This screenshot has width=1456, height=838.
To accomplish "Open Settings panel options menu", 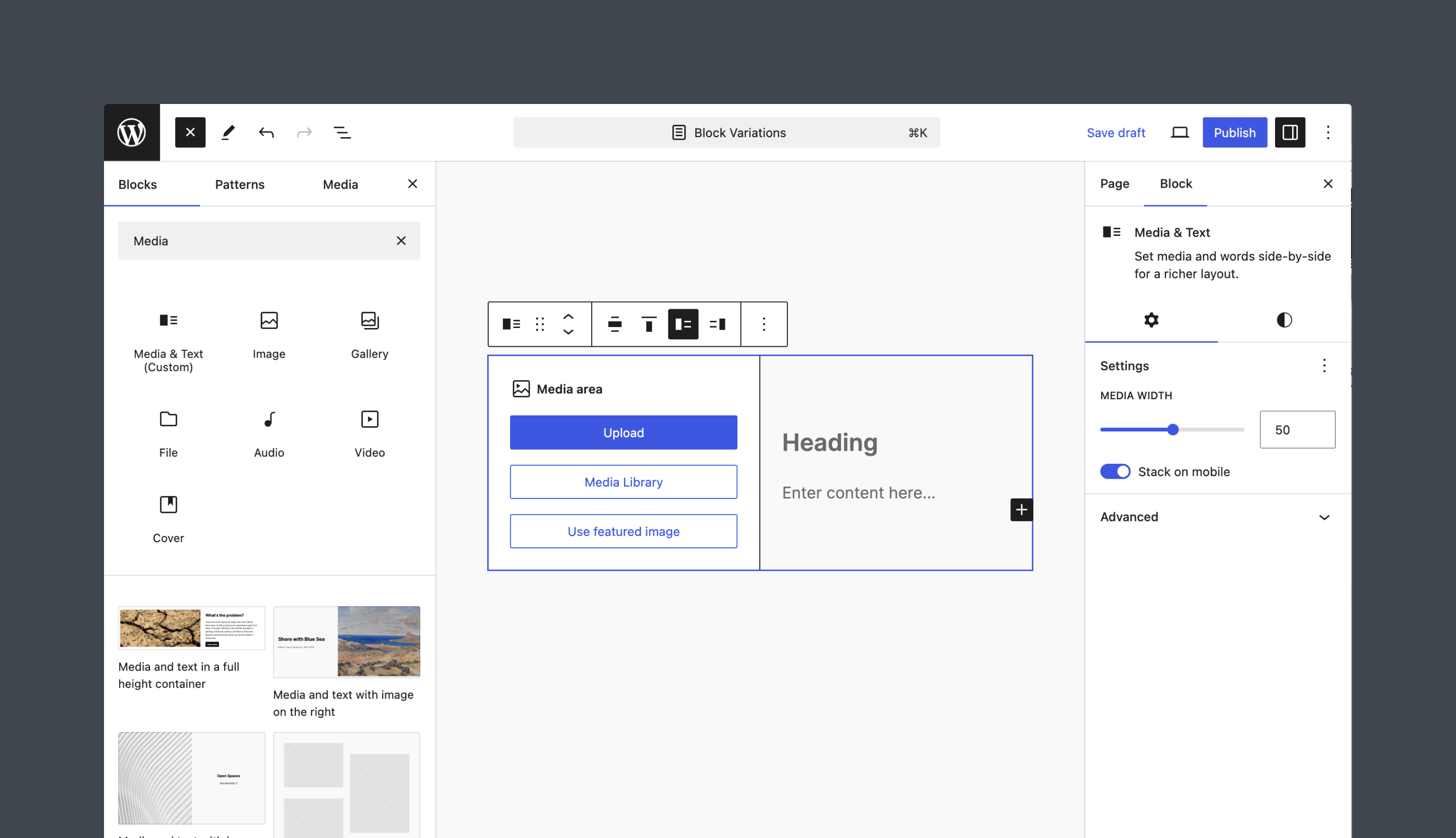I will 1324,365.
